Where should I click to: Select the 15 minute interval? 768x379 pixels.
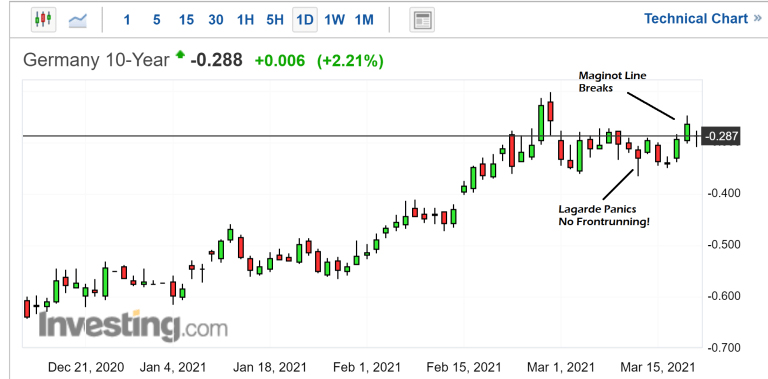point(186,20)
